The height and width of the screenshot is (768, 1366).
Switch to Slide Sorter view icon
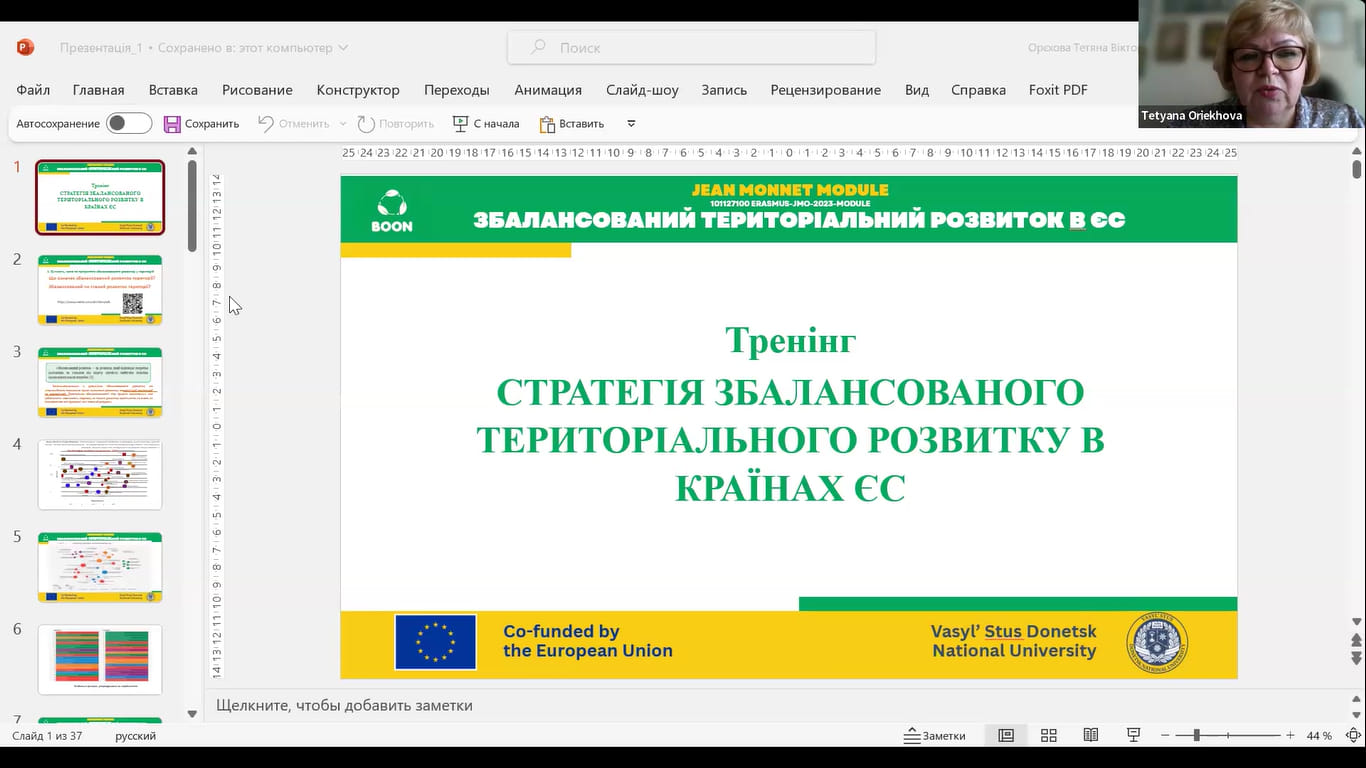1049,736
